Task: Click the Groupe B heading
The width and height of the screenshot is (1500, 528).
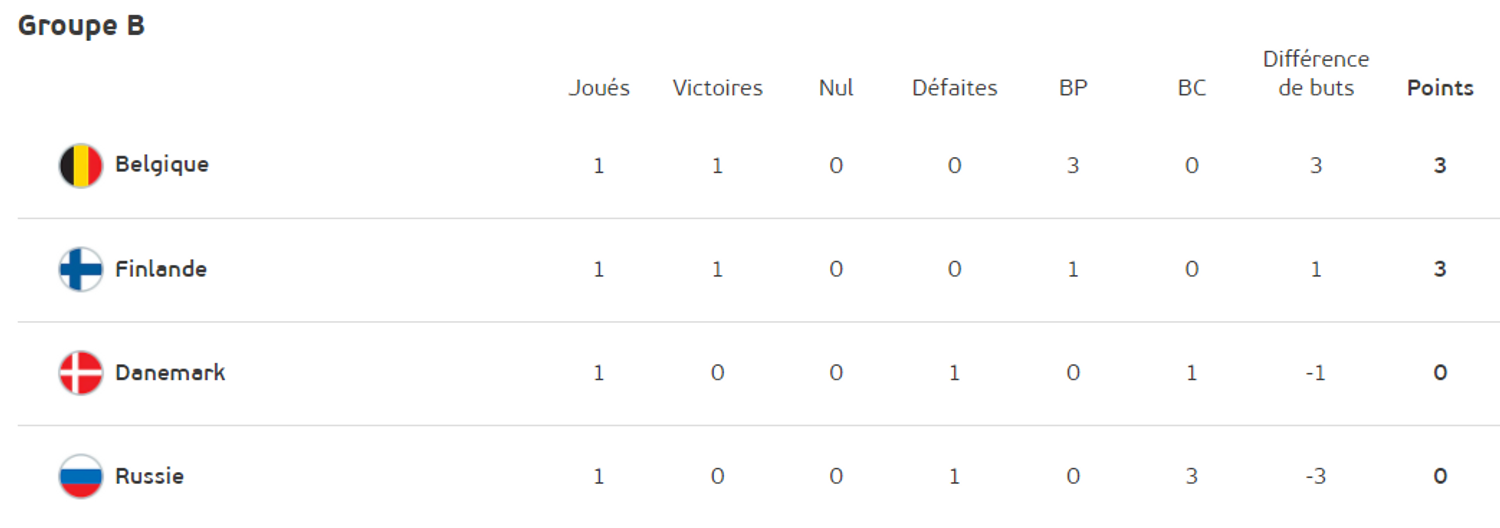Action: click(x=81, y=26)
